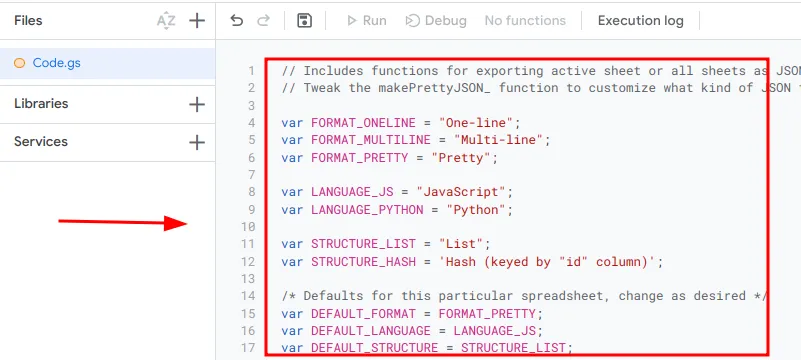Viewport: 801px width, 360px height.
Task: Click the Services section label
Action: 41,141
